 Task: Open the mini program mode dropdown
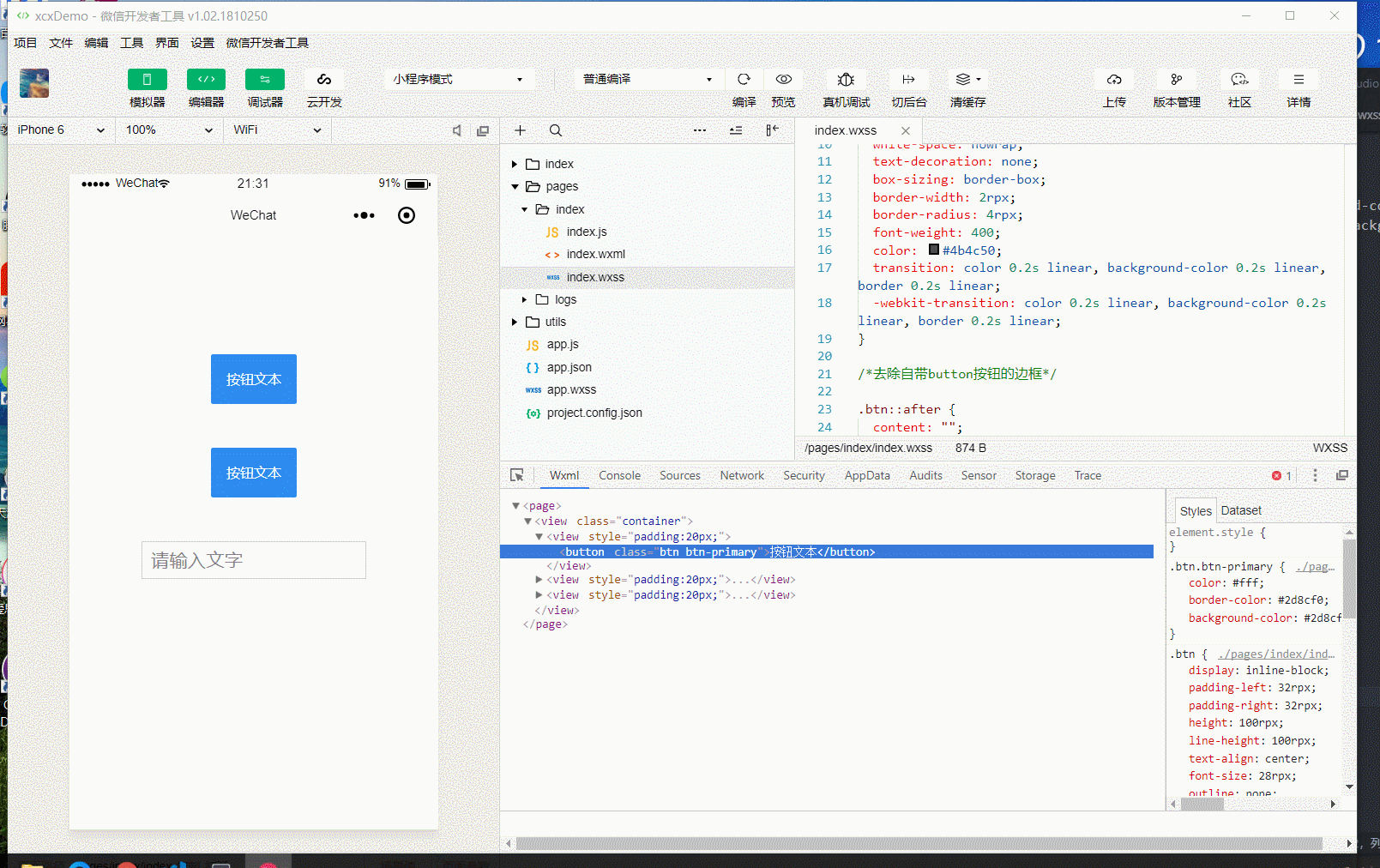click(459, 79)
